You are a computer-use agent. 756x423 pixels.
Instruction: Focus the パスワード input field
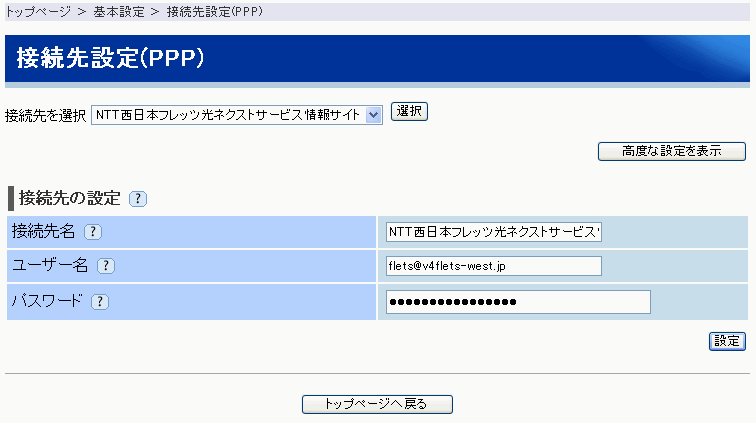click(518, 302)
